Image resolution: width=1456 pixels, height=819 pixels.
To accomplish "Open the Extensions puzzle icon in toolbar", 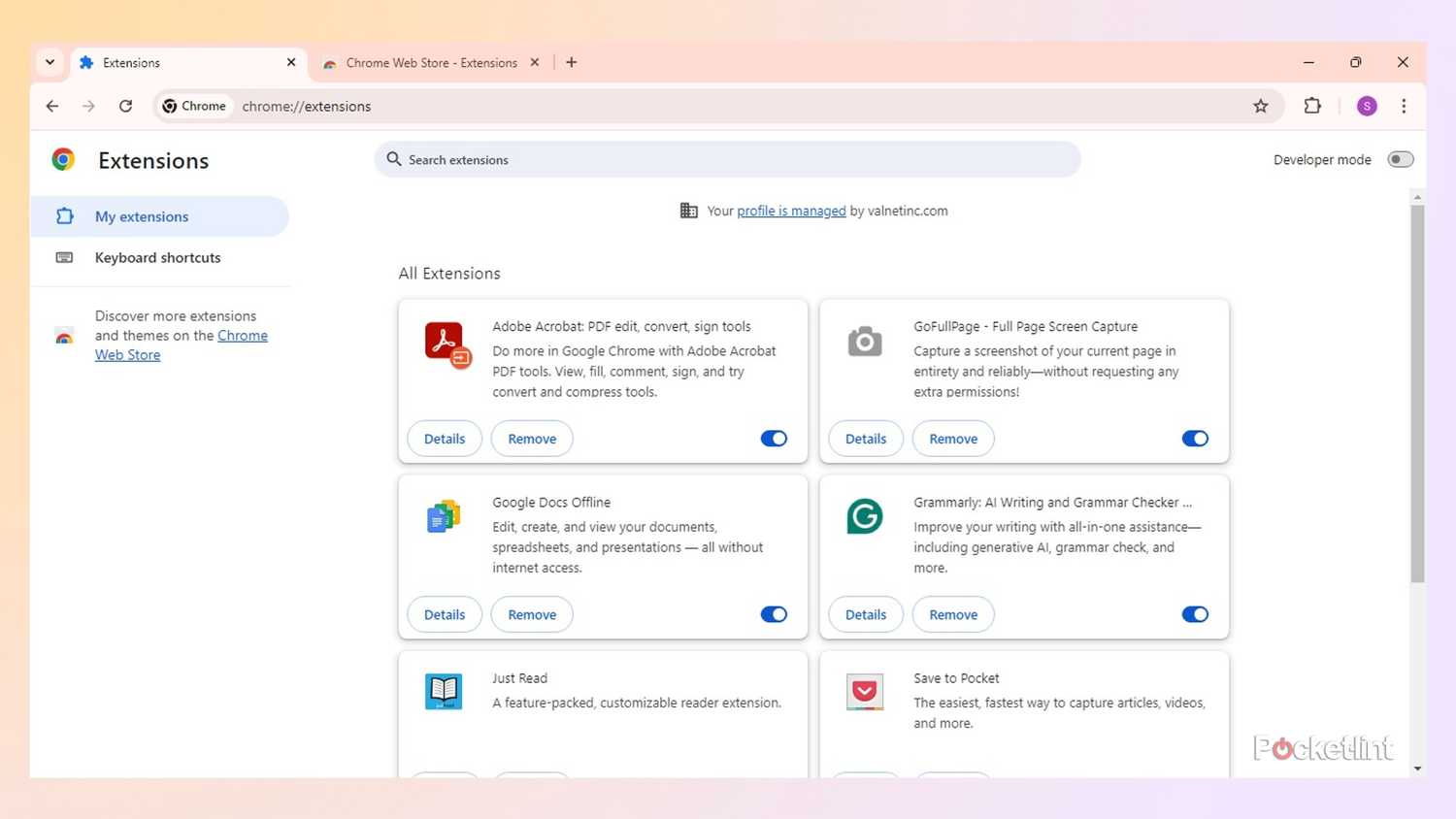I will pyautogui.click(x=1312, y=106).
